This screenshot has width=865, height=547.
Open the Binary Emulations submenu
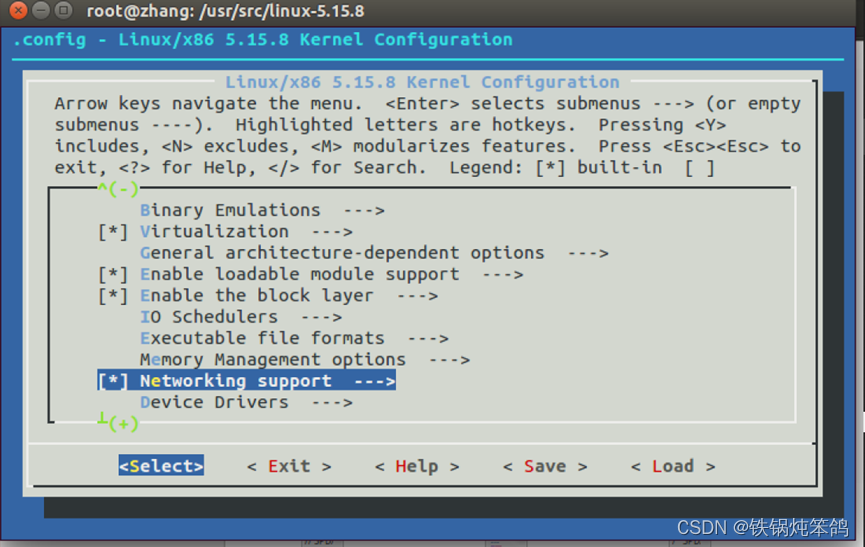(262, 211)
